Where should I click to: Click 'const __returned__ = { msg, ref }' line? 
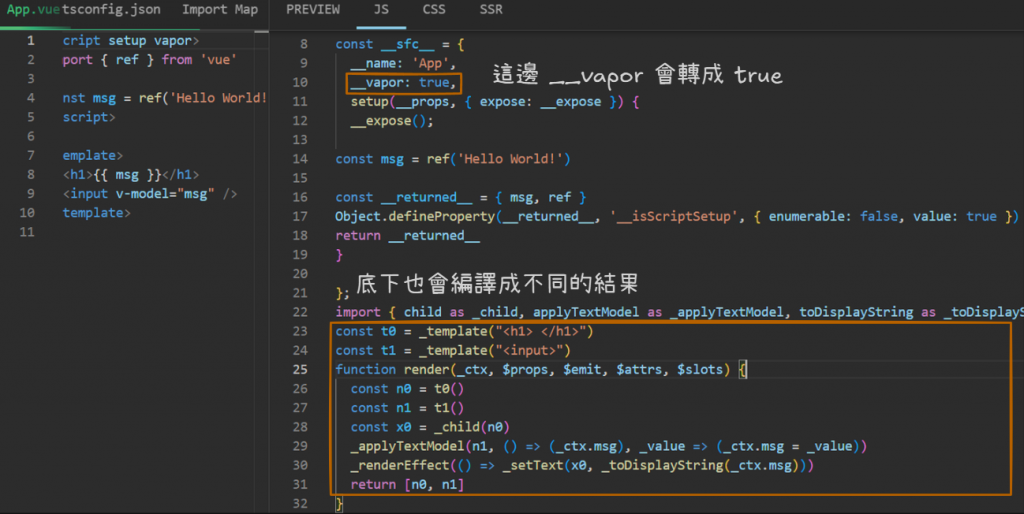click(460, 197)
